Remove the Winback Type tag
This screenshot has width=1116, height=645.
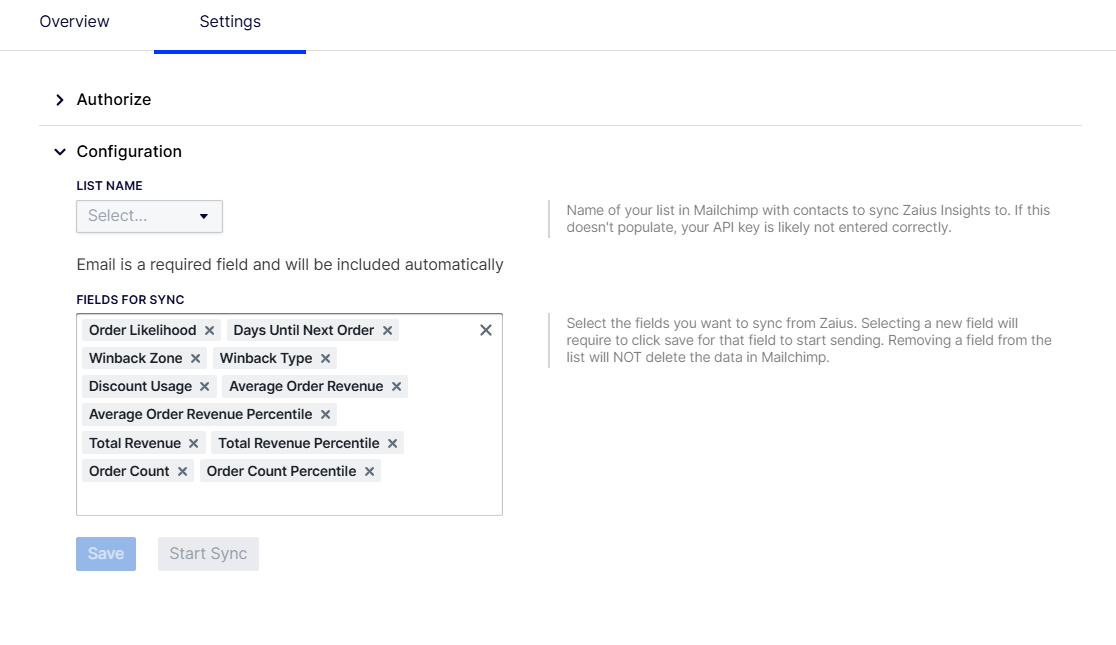pyautogui.click(x=325, y=358)
